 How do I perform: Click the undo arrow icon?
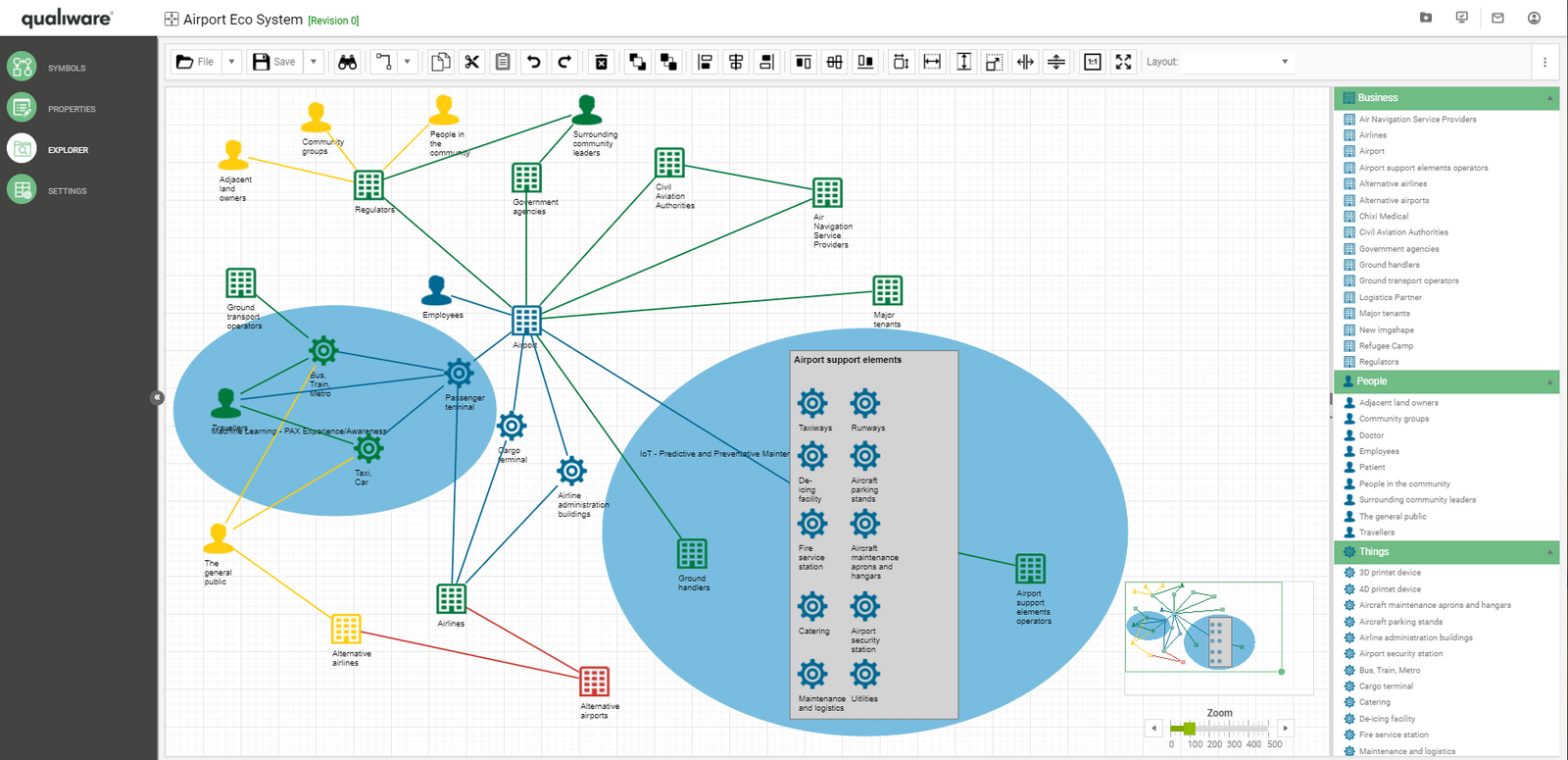tap(533, 62)
